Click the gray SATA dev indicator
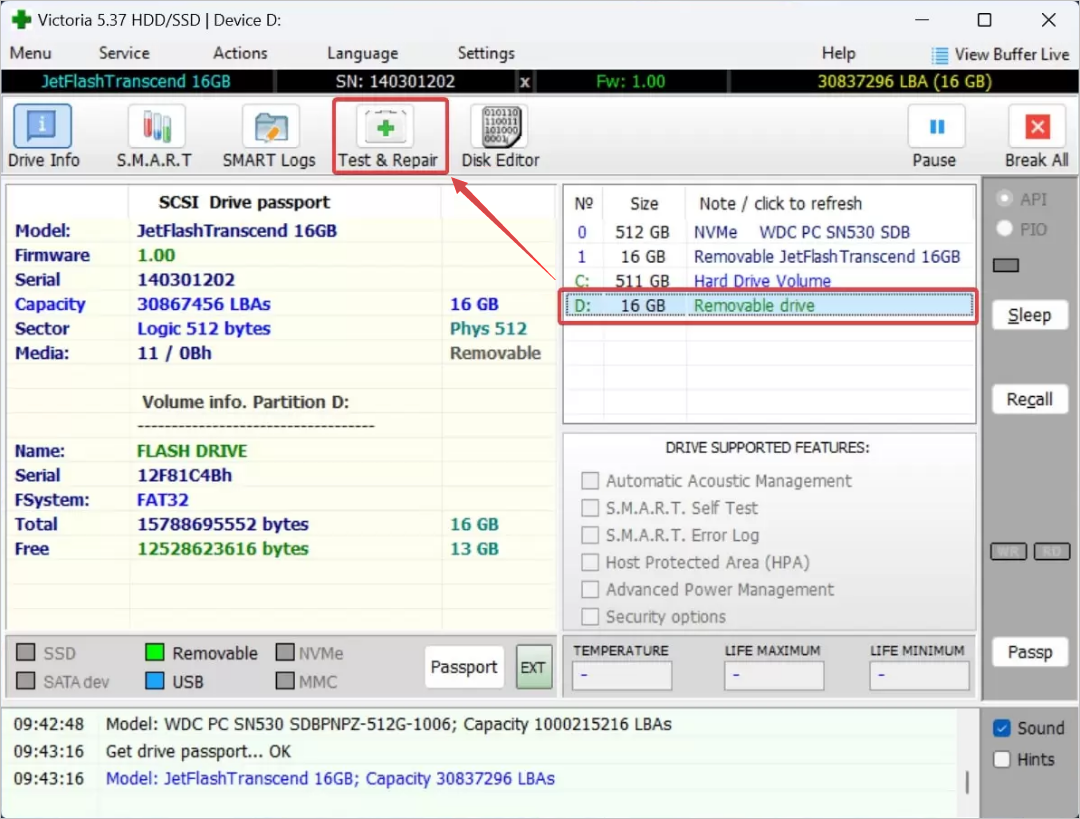The height and width of the screenshot is (819, 1080). 25,681
